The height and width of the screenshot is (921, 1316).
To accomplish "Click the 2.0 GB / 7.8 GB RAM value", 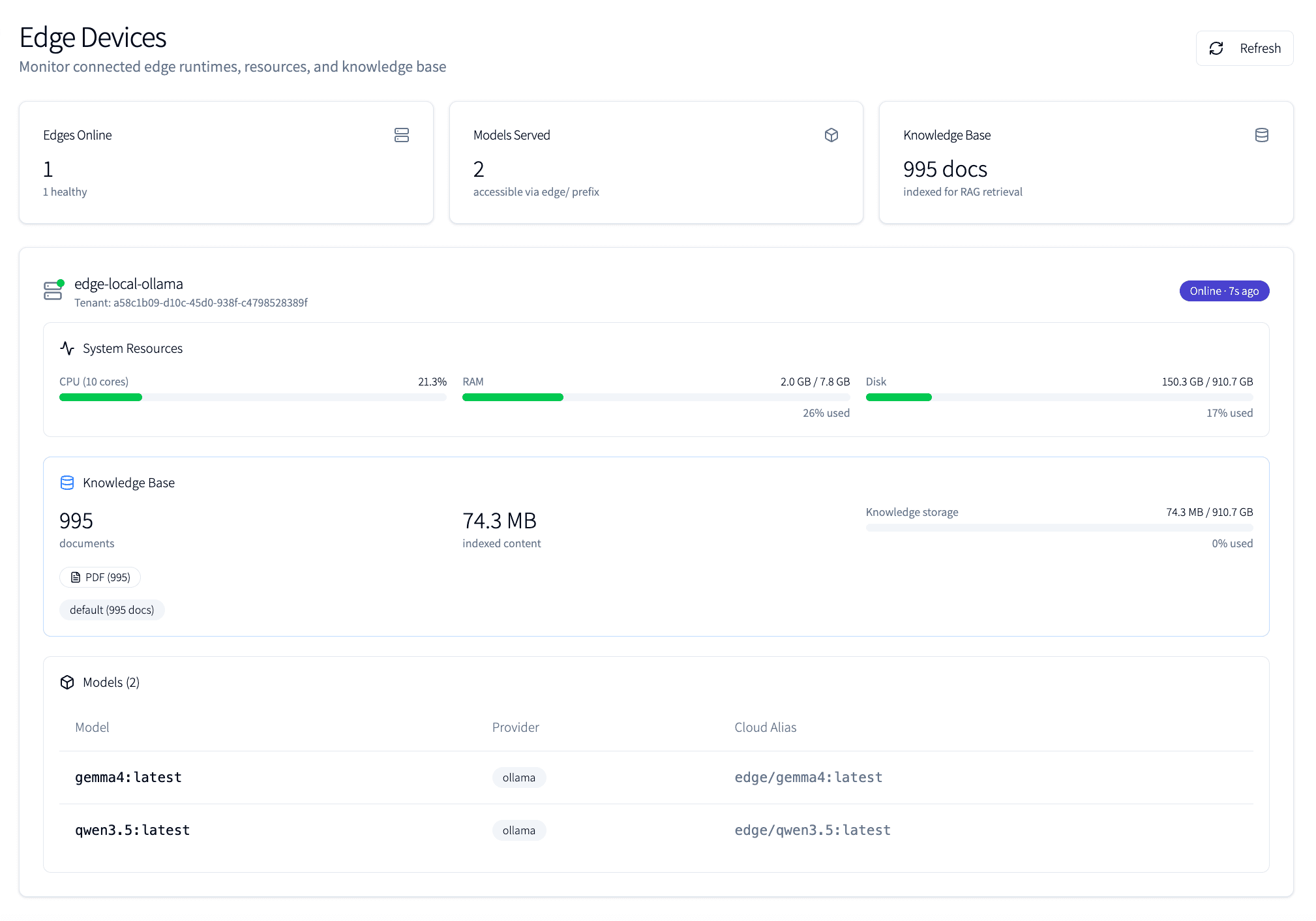I will (x=815, y=382).
